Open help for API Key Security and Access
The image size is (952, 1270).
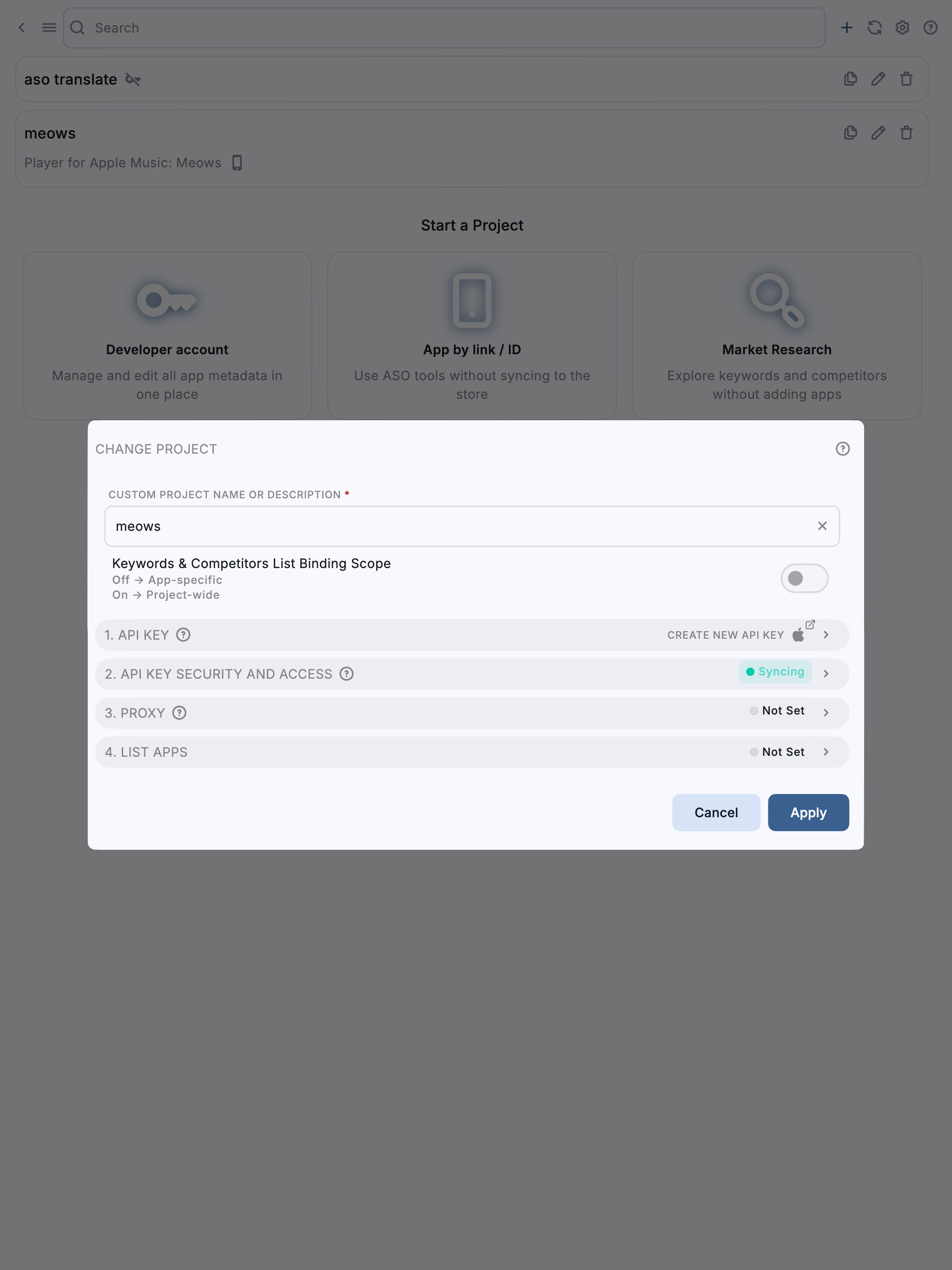346,674
